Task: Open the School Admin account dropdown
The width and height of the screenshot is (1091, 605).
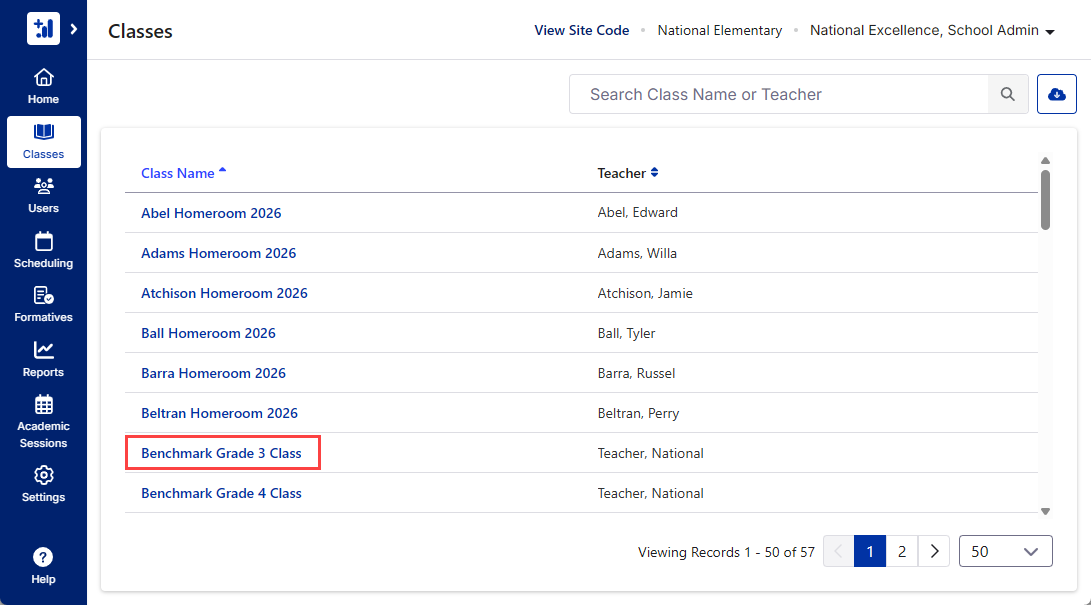Action: [x=932, y=31]
